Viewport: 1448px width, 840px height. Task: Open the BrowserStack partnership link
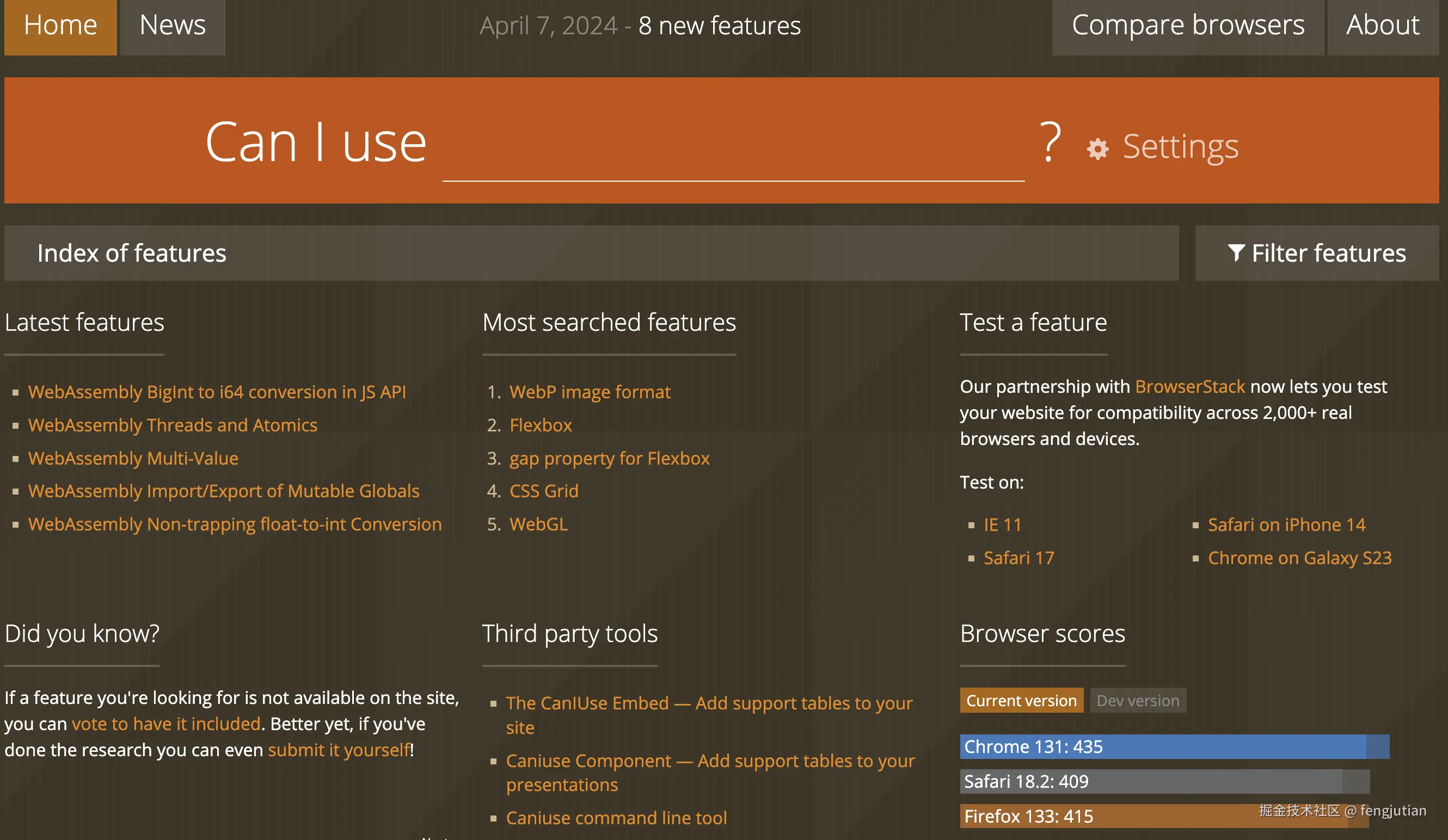pos(1189,386)
